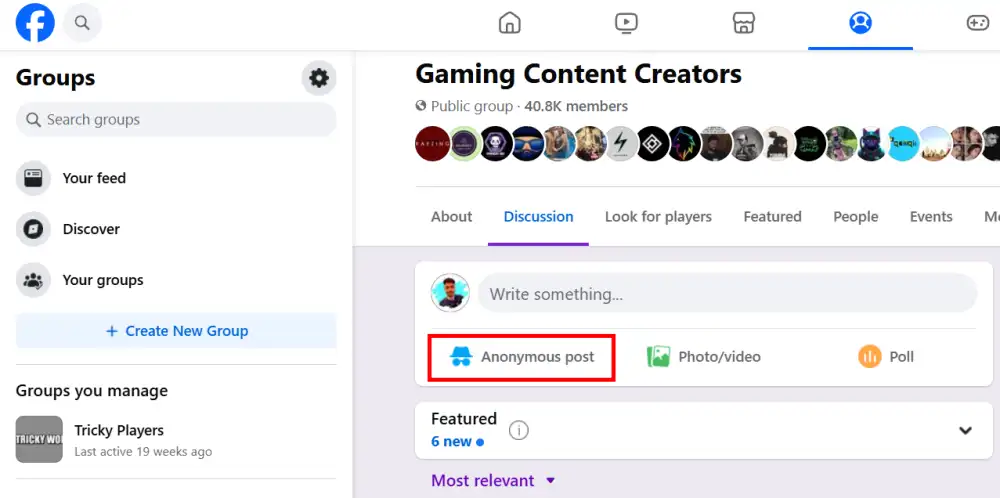Start an Anonymous post
1000x498 pixels.
[522, 357]
